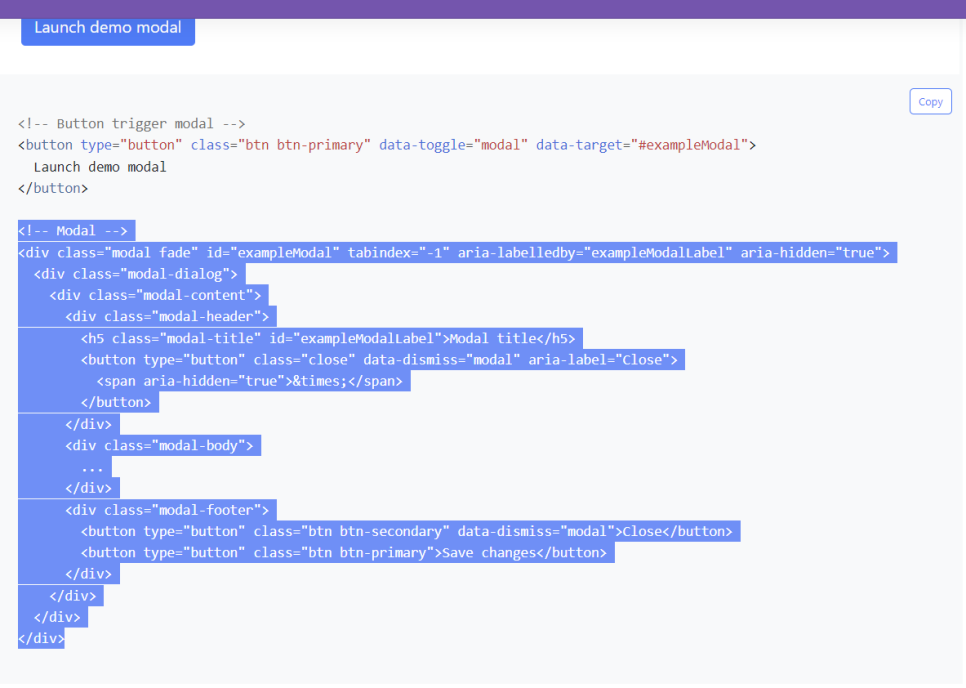Click the div class="modal-footer" line
This screenshot has width=966, height=688.
tap(167, 510)
